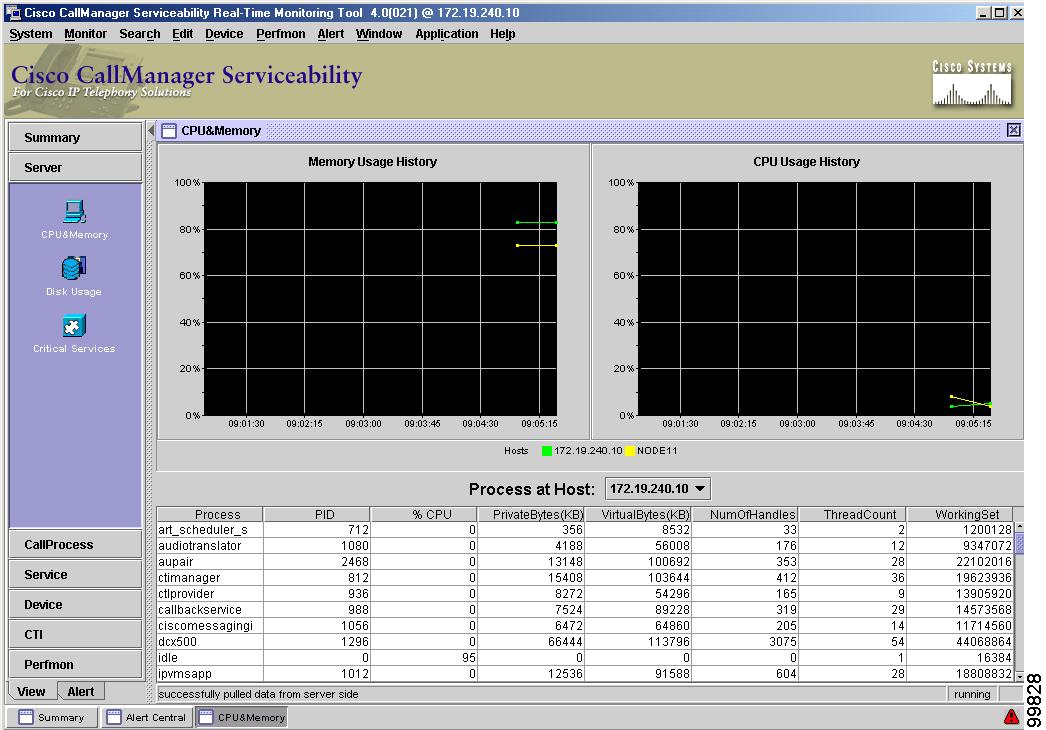Expand the CTI sidebar section

[x=75, y=634]
